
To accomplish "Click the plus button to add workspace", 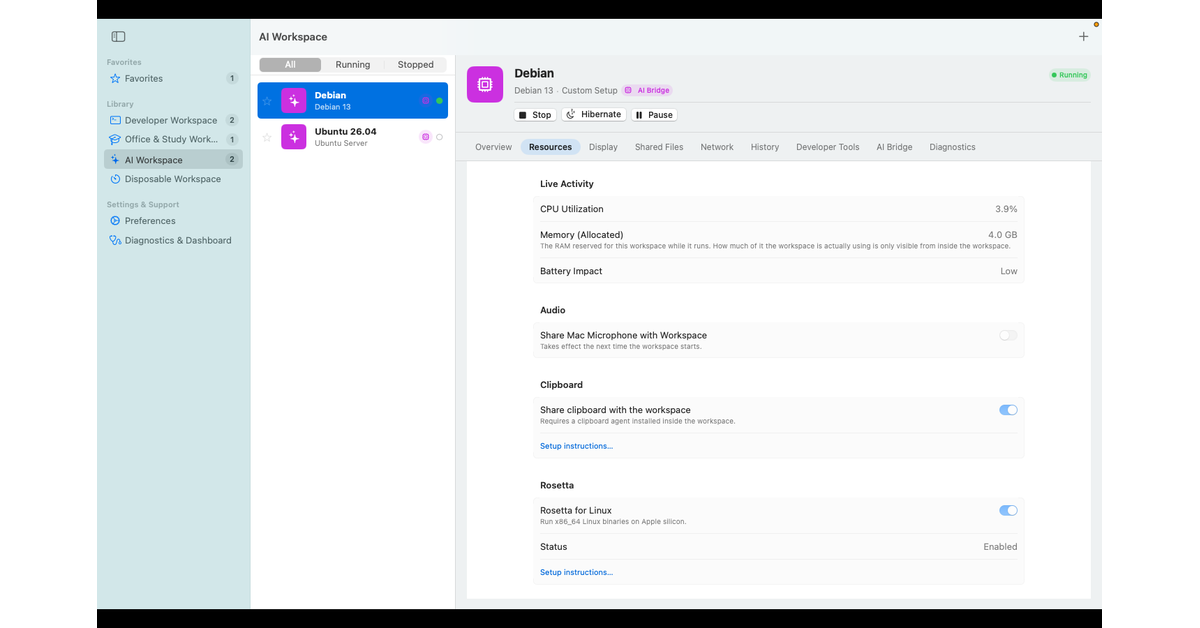I will coord(1083,37).
